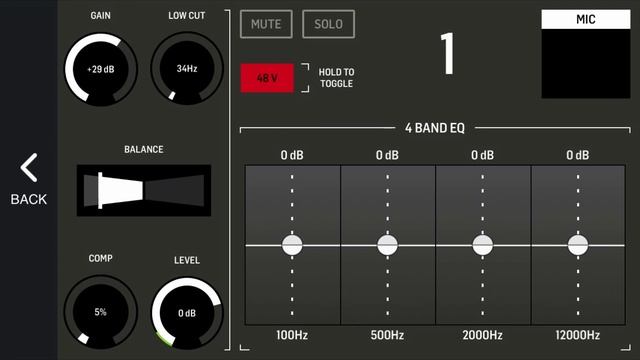Click the 0 dB value above 500Hz band

tap(387, 155)
